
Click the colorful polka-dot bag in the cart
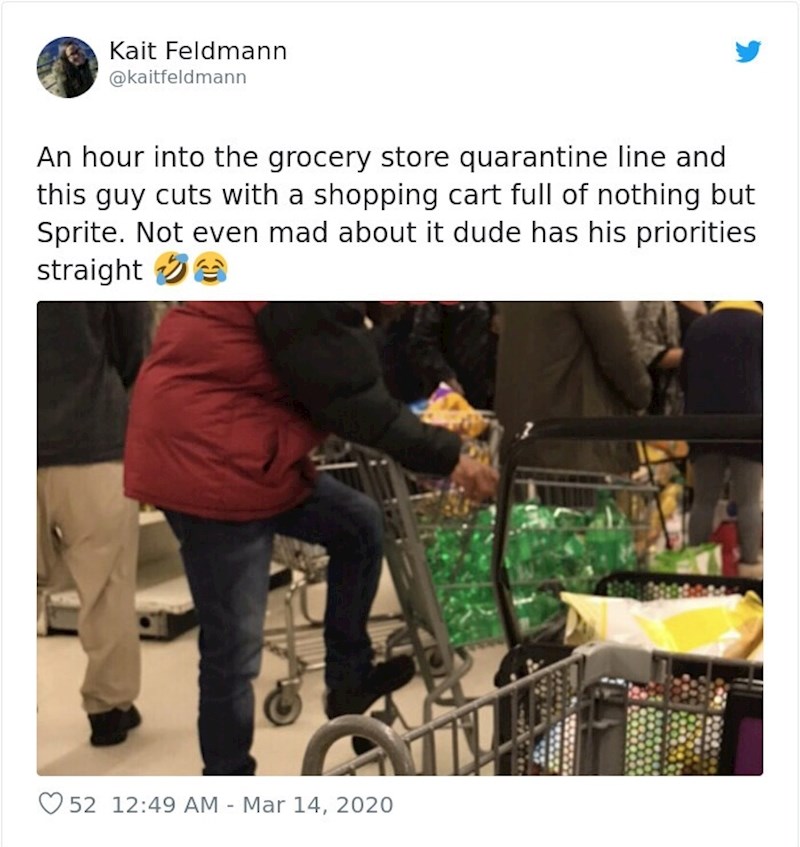tap(670, 724)
